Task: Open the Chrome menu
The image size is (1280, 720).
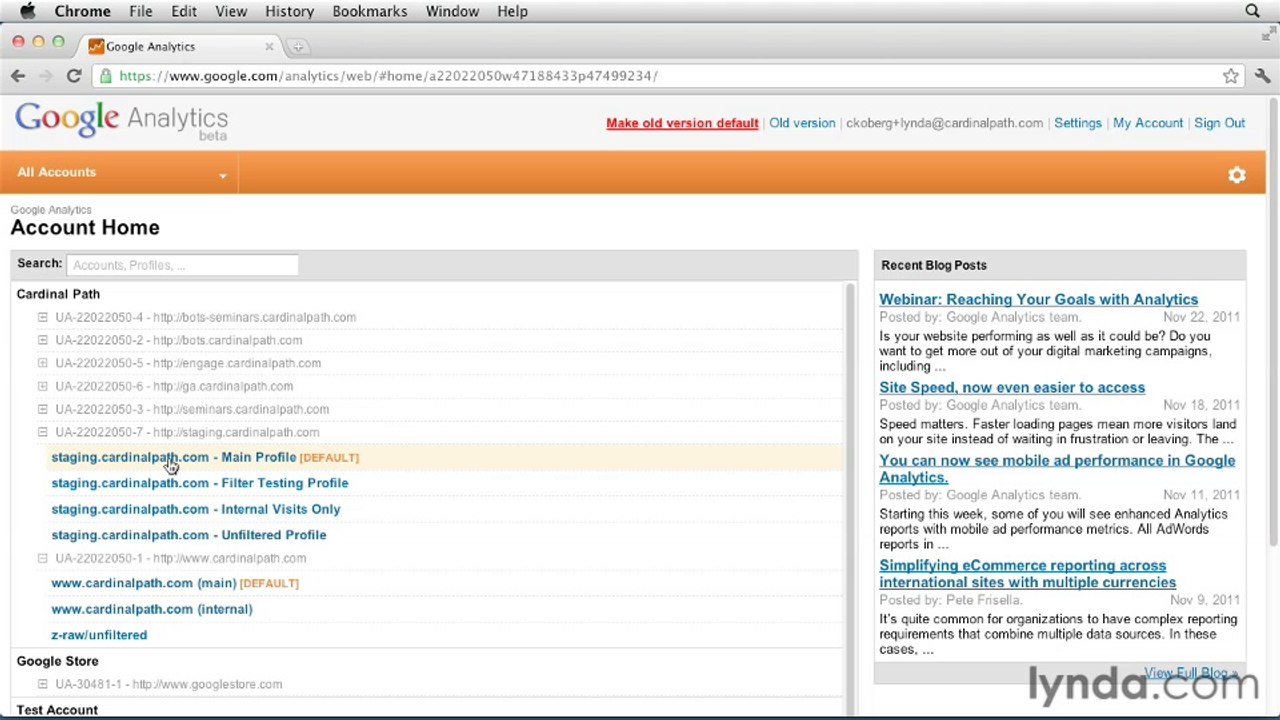Action: pyautogui.click(x=82, y=11)
